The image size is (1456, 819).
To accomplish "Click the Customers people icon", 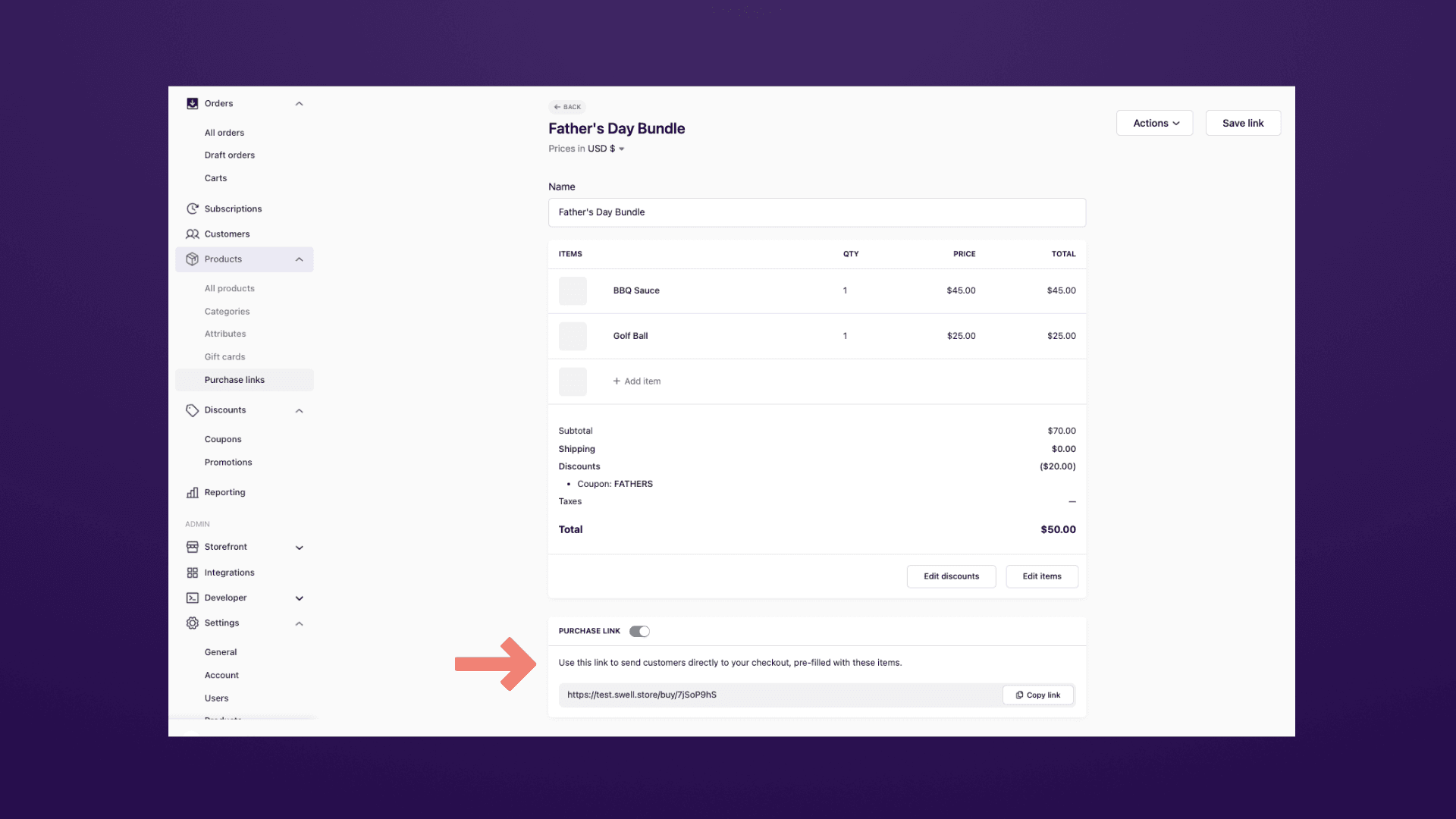I will 193,234.
